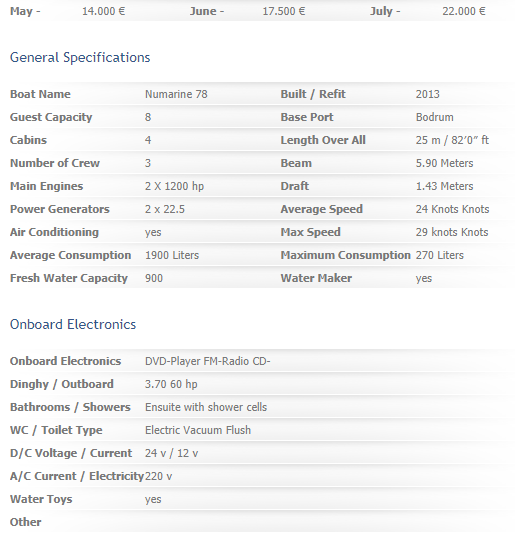Select the Guest Capacity label

(x=51, y=117)
